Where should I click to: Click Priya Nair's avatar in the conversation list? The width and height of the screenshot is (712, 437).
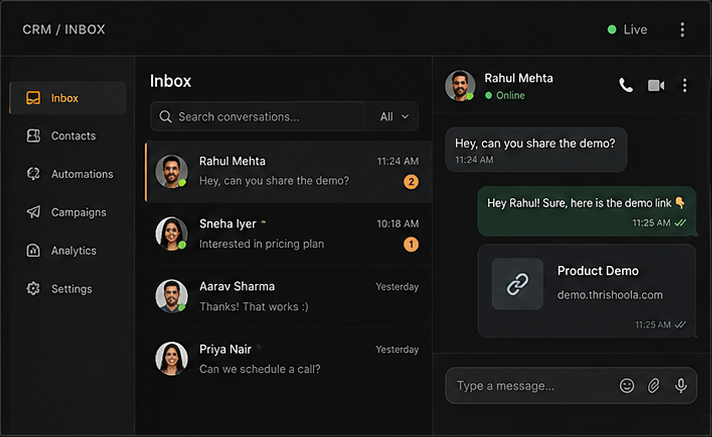(172, 359)
